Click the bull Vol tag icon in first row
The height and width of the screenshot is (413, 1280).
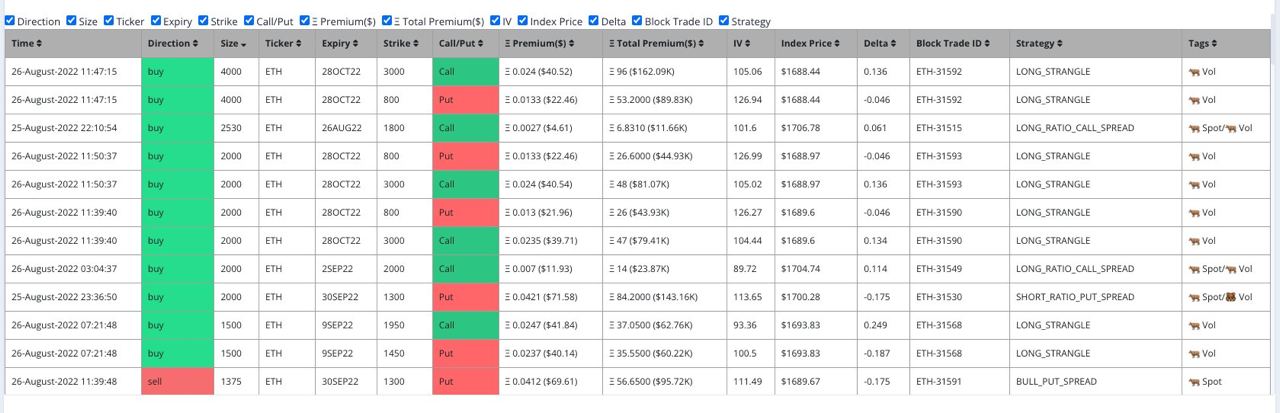point(1194,72)
